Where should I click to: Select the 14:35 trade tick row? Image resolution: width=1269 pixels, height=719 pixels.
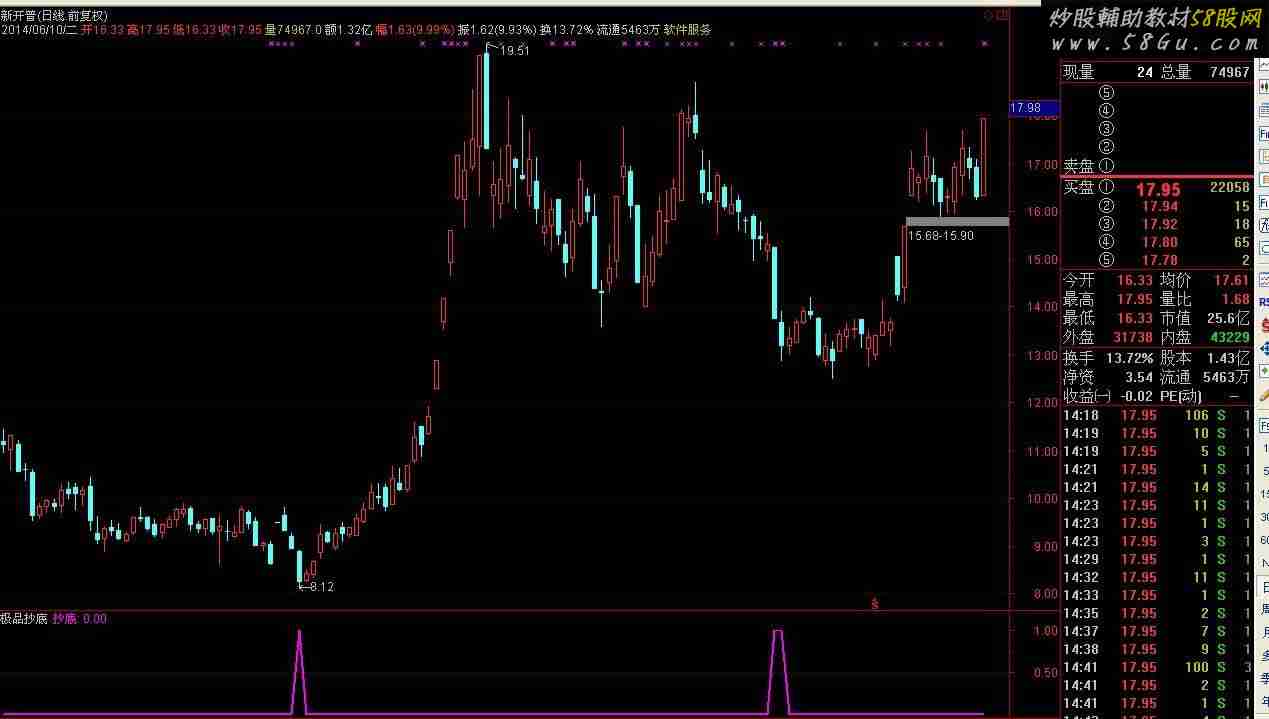(x=1155, y=613)
